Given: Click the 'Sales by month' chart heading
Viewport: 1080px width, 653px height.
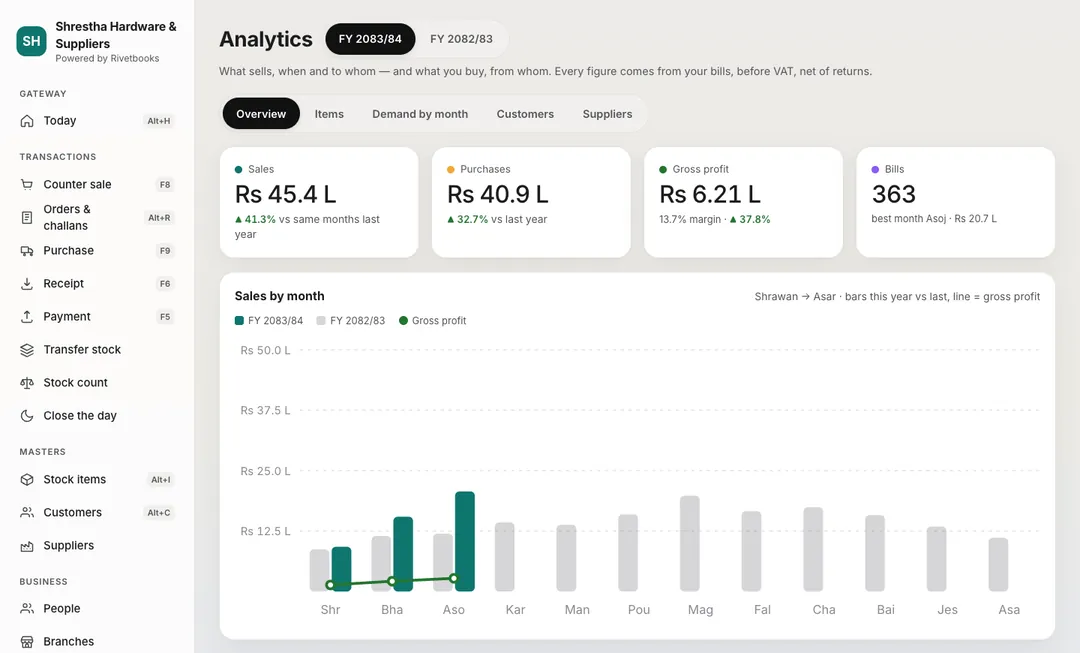Looking at the screenshot, I should click(x=280, y=296).
